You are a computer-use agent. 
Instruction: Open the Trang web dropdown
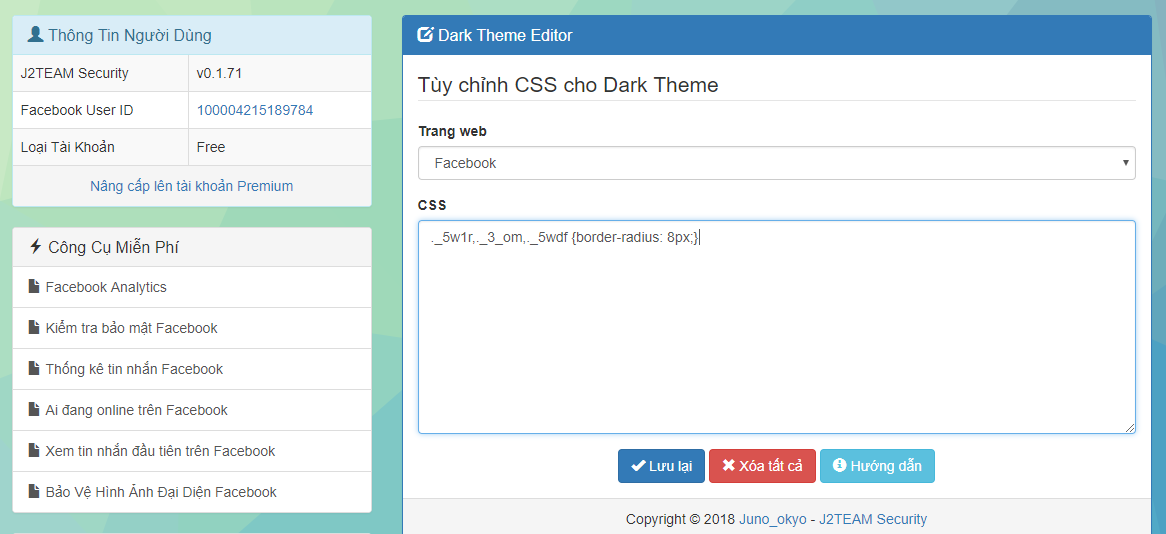pyautogui.click(x=776, y=163)
